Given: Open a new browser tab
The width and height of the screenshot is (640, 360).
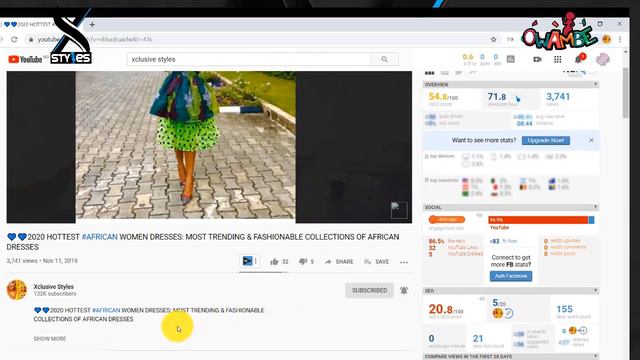Looking at the screenshot, I should point(92,24).
